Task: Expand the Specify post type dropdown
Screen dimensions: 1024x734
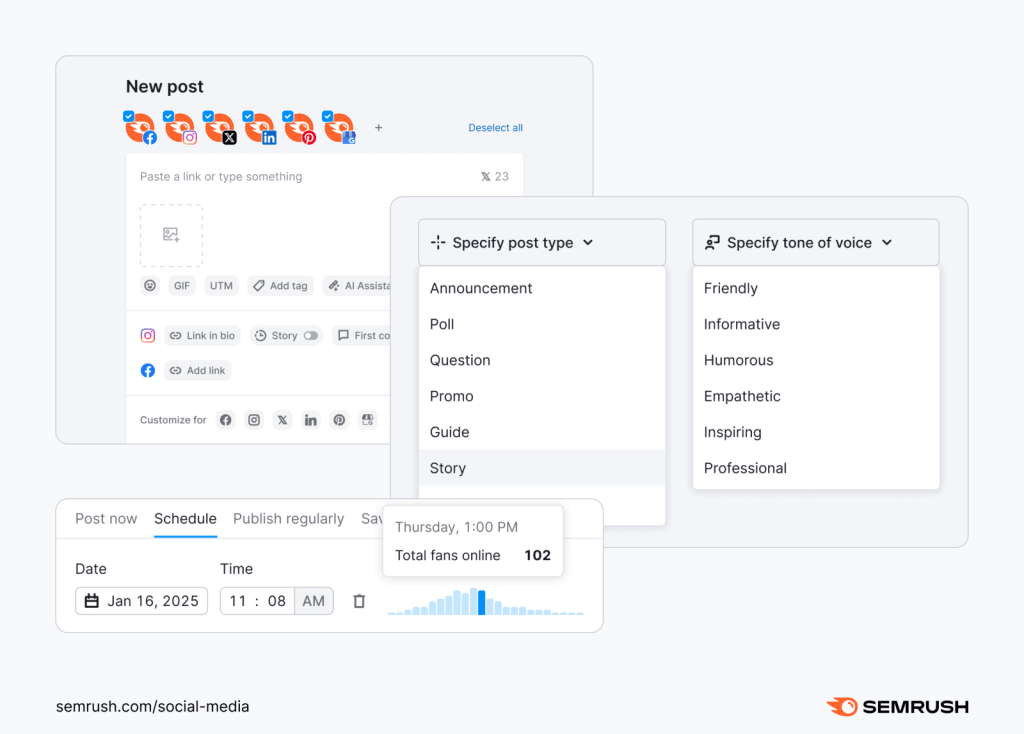Action: 541,242
